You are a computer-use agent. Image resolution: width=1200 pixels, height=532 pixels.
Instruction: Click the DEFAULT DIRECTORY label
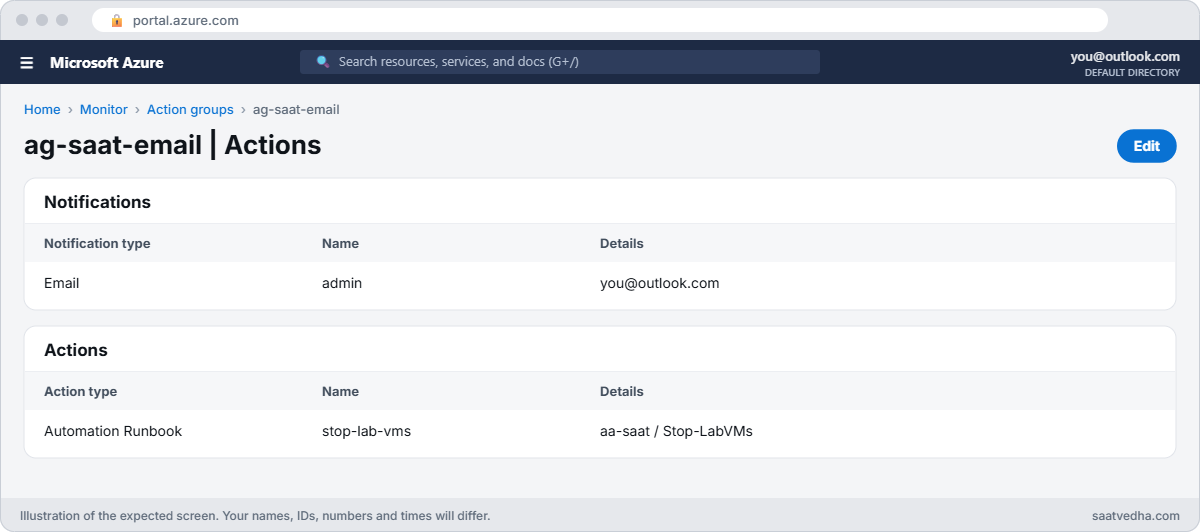(x=1132, y=73)
